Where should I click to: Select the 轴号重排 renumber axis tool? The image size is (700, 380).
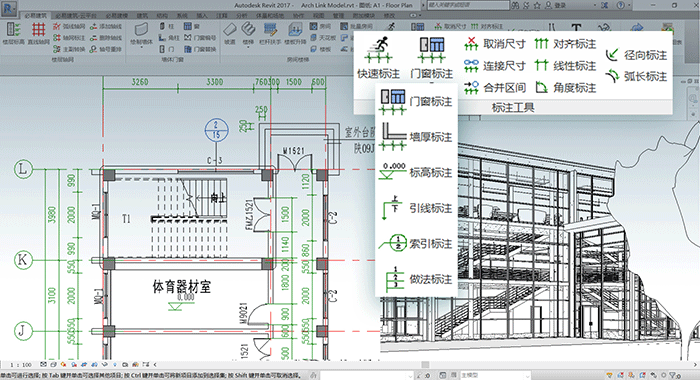point(106,49)
